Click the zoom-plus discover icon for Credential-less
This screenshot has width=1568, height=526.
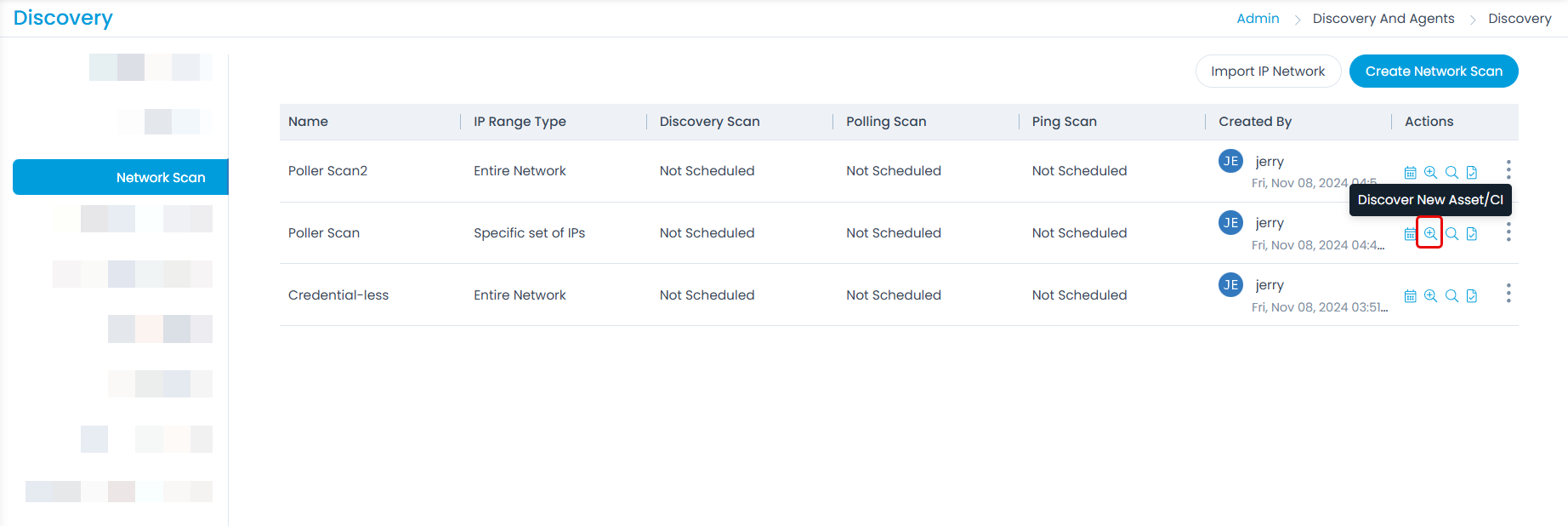click(x=1430, y=296)
